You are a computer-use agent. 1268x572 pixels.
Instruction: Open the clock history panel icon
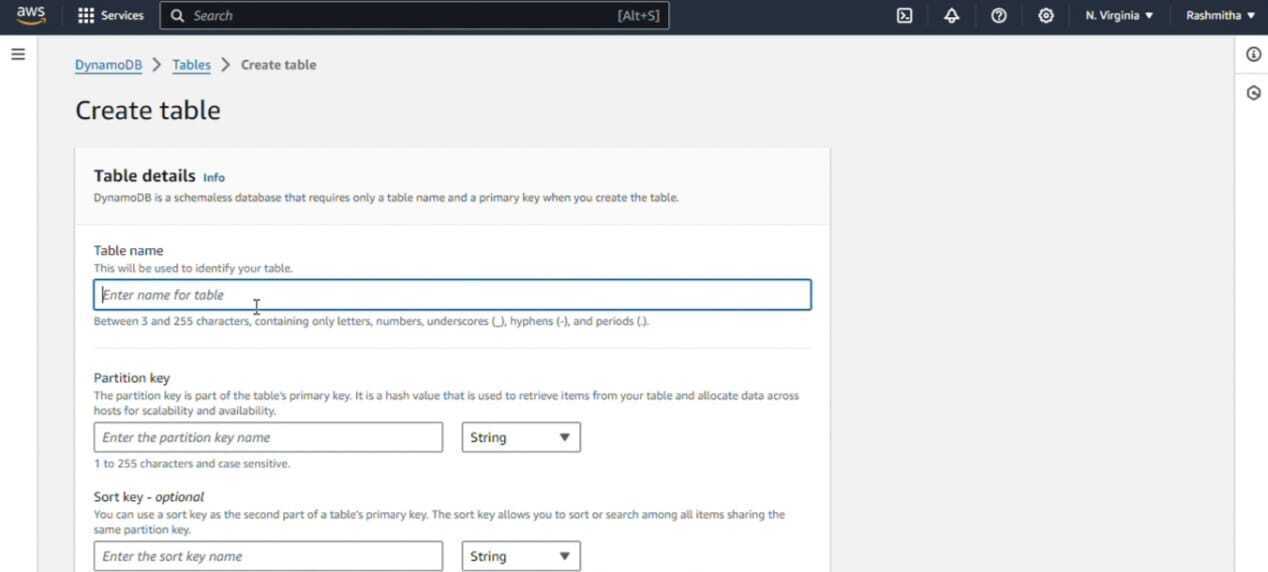tap(1253, 93)
